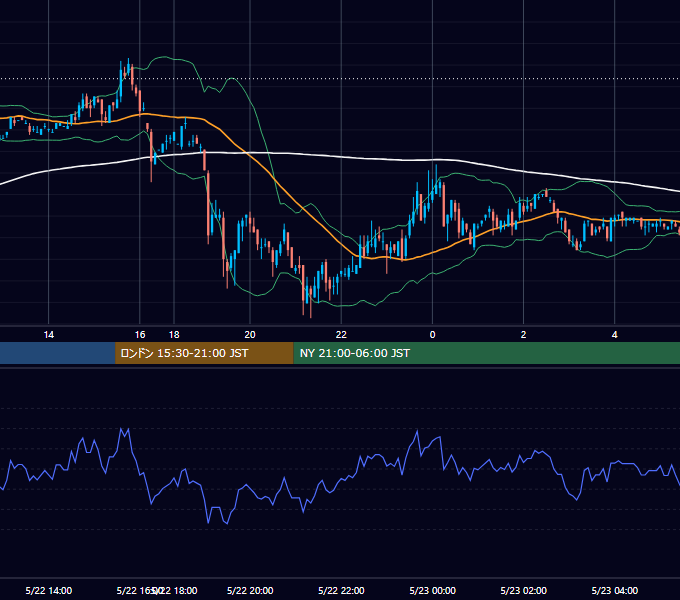Click the 0 hour label on price chart axis
This screenshot has width=680, height=600.
point(432,335)
